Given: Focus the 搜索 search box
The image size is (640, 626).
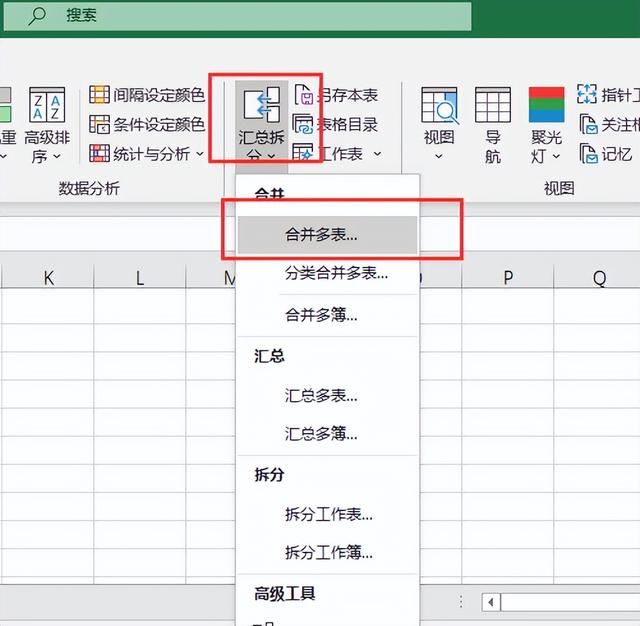Looking at the screenshot, I should coord(238,16).
